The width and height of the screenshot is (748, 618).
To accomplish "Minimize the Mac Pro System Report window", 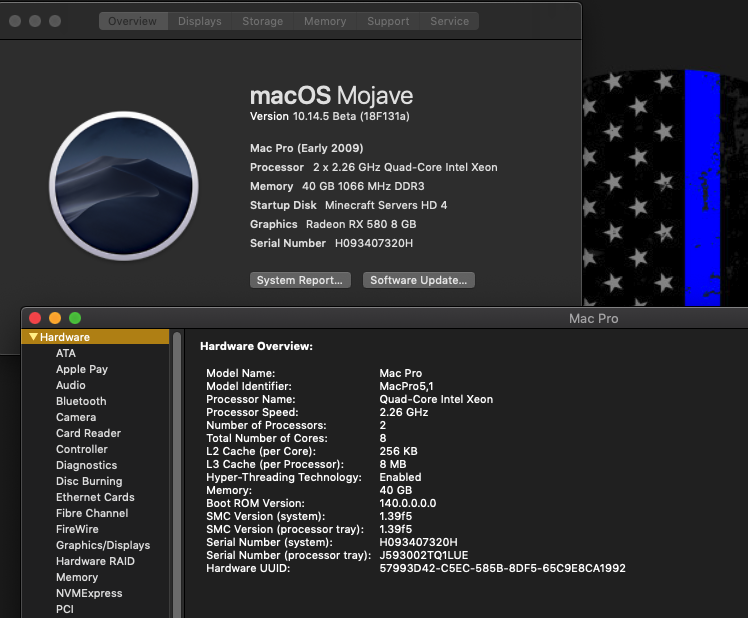I will [55, 318].
